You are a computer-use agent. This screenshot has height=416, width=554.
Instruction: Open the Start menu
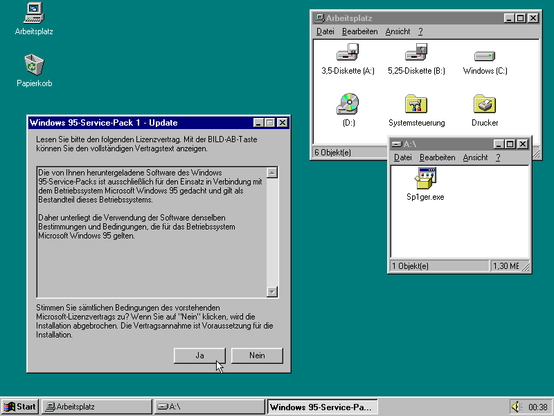pyautogui.click(x=20, y=407)
